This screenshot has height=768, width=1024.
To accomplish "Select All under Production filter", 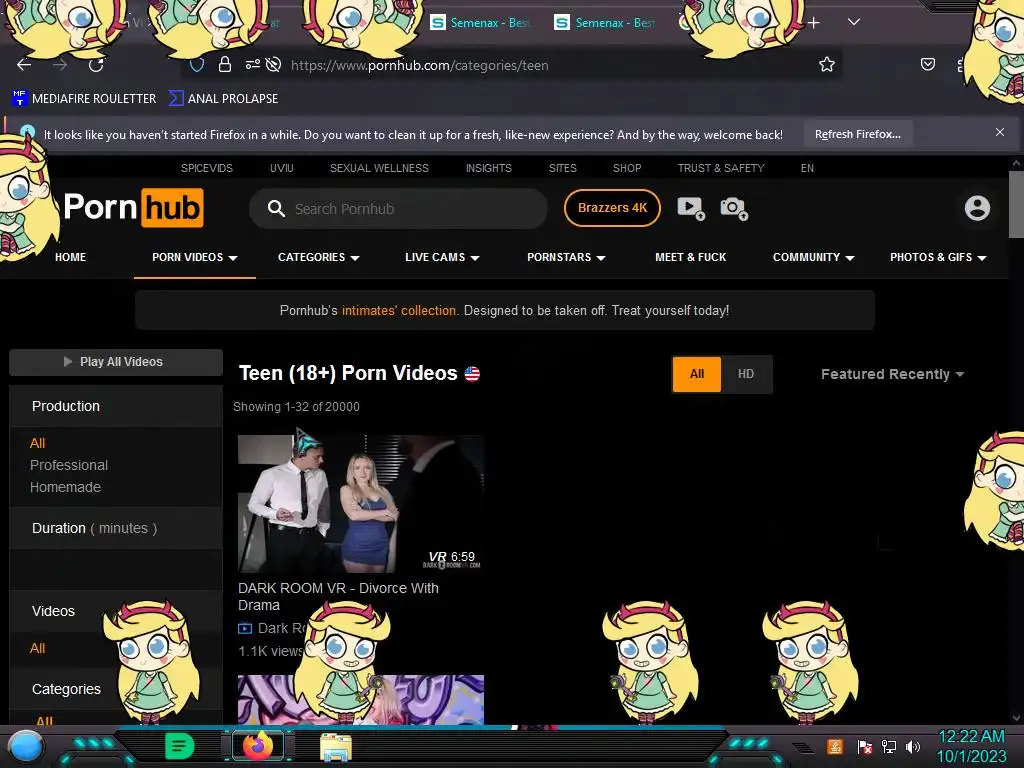I will tap(37, 443).
